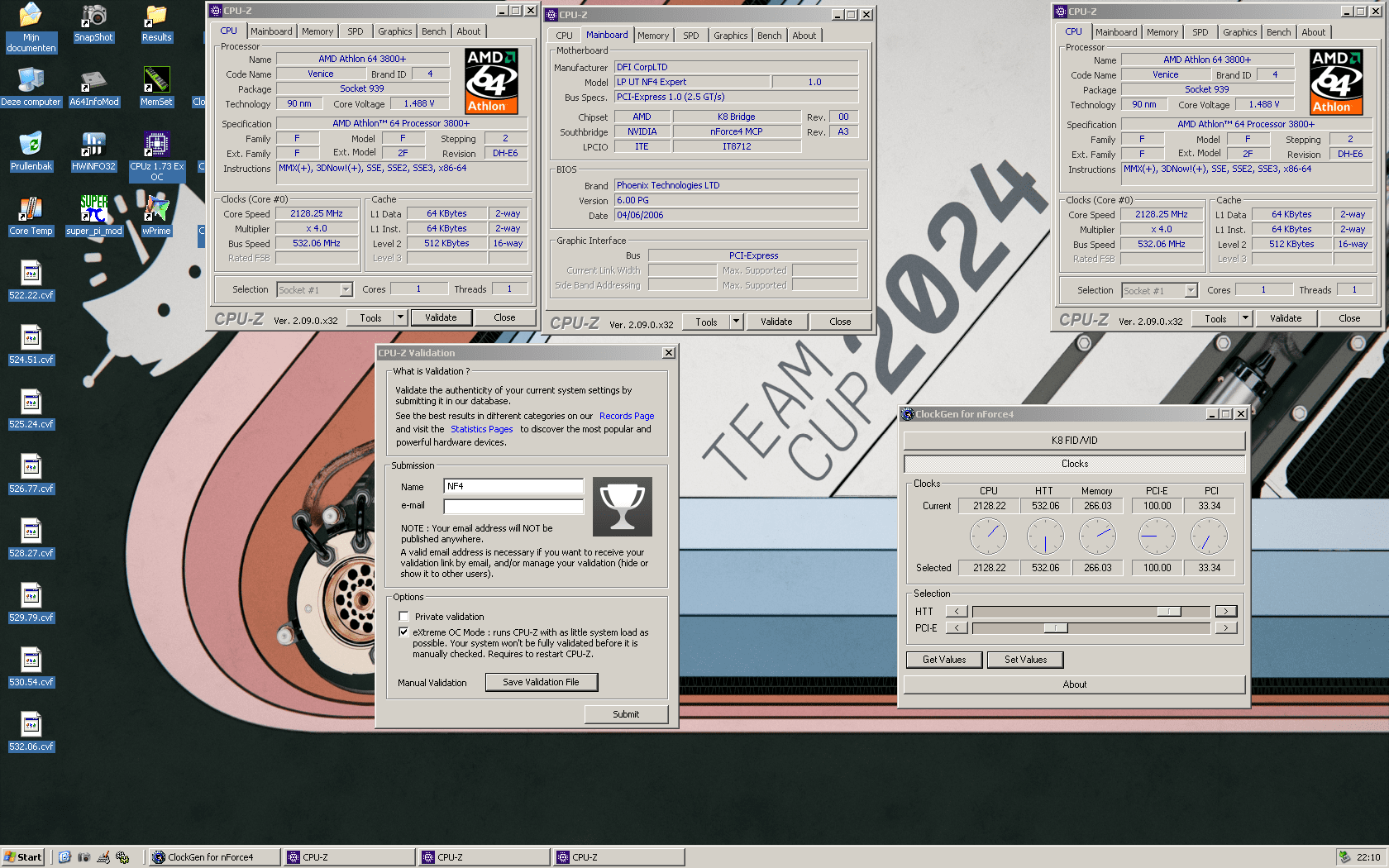Select the 524.51.cvf file icon
The image size is (1389, 868).
point(31,345)
